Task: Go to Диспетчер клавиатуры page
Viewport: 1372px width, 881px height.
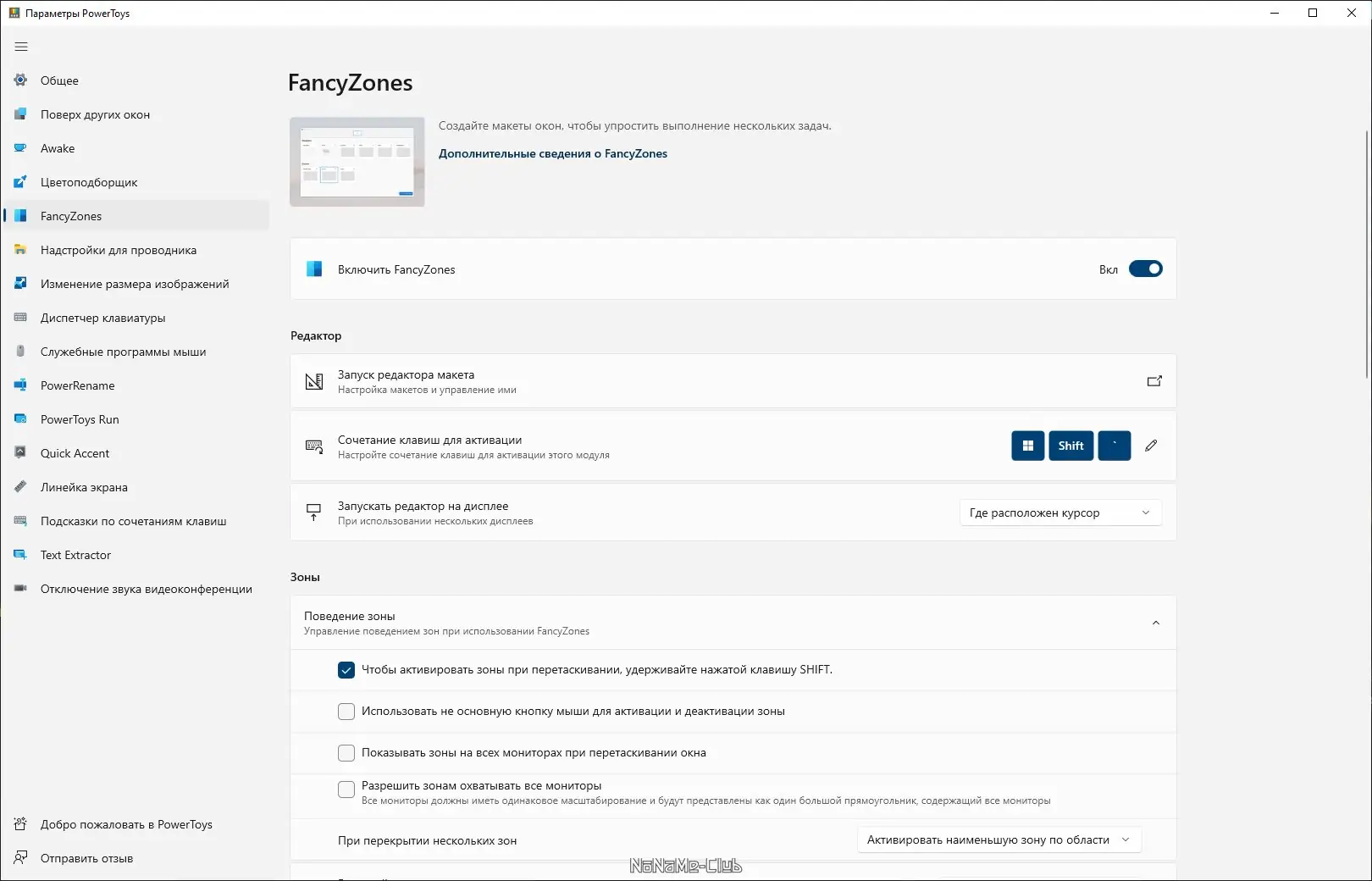Action: click(x=136, y=318)
